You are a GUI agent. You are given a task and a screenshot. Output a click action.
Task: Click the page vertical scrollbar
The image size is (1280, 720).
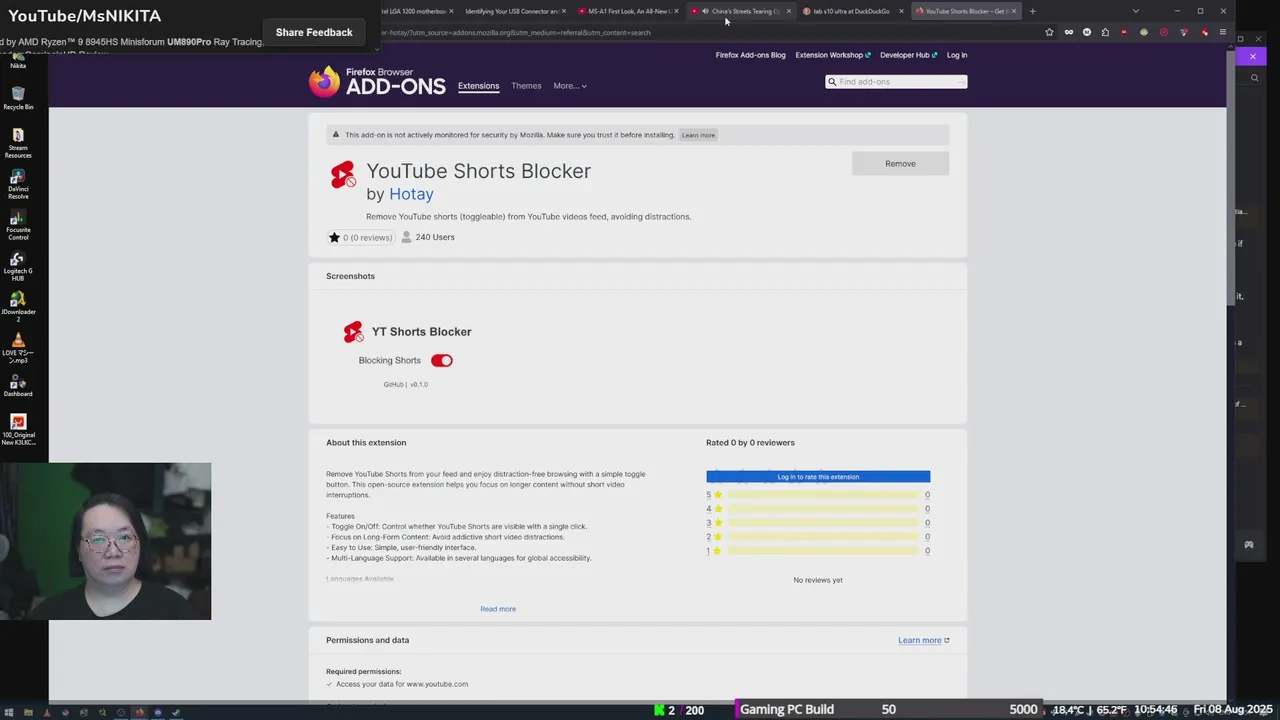pos(1231,180)
